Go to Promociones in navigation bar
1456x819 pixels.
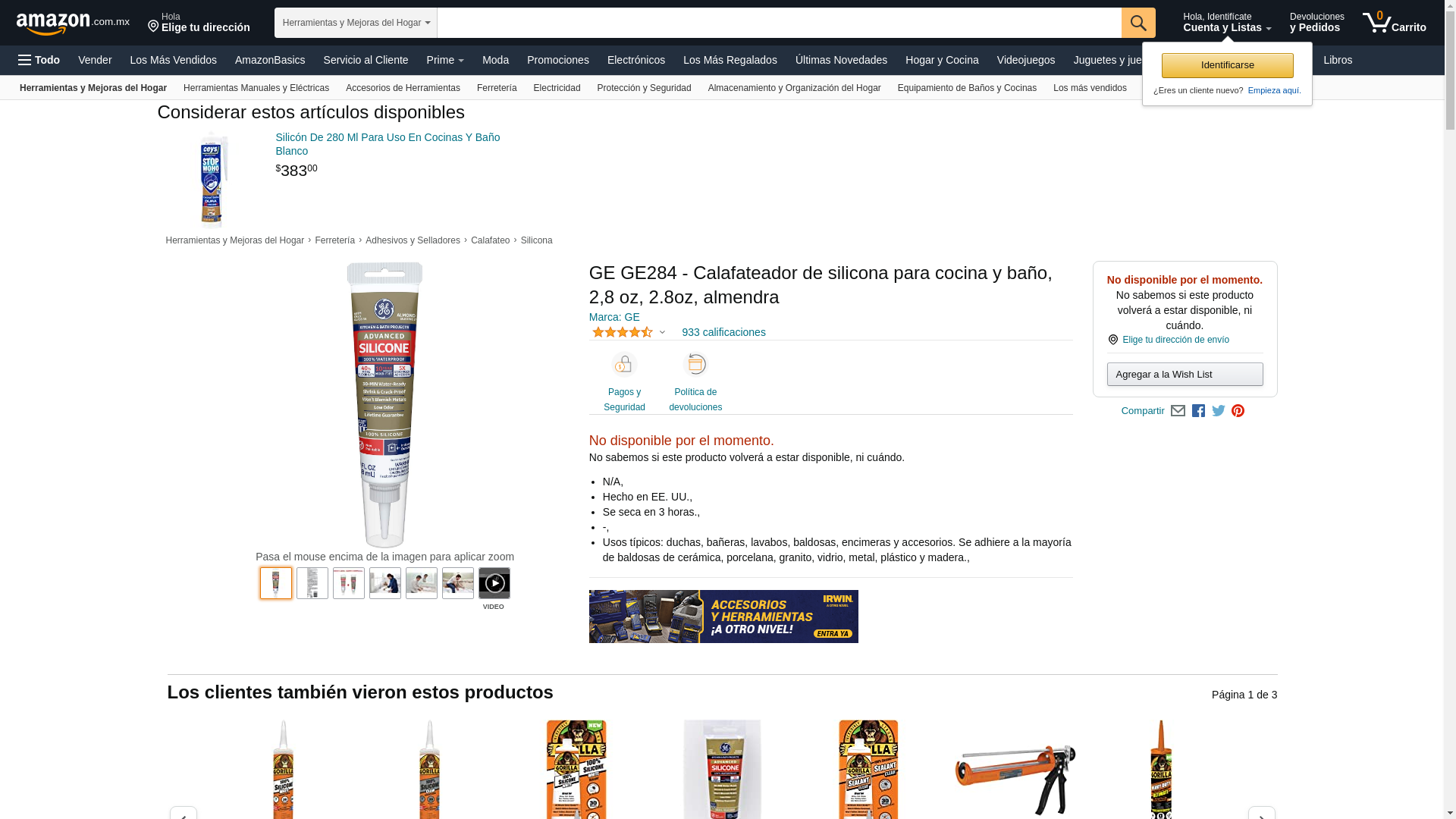click(558, 60)
